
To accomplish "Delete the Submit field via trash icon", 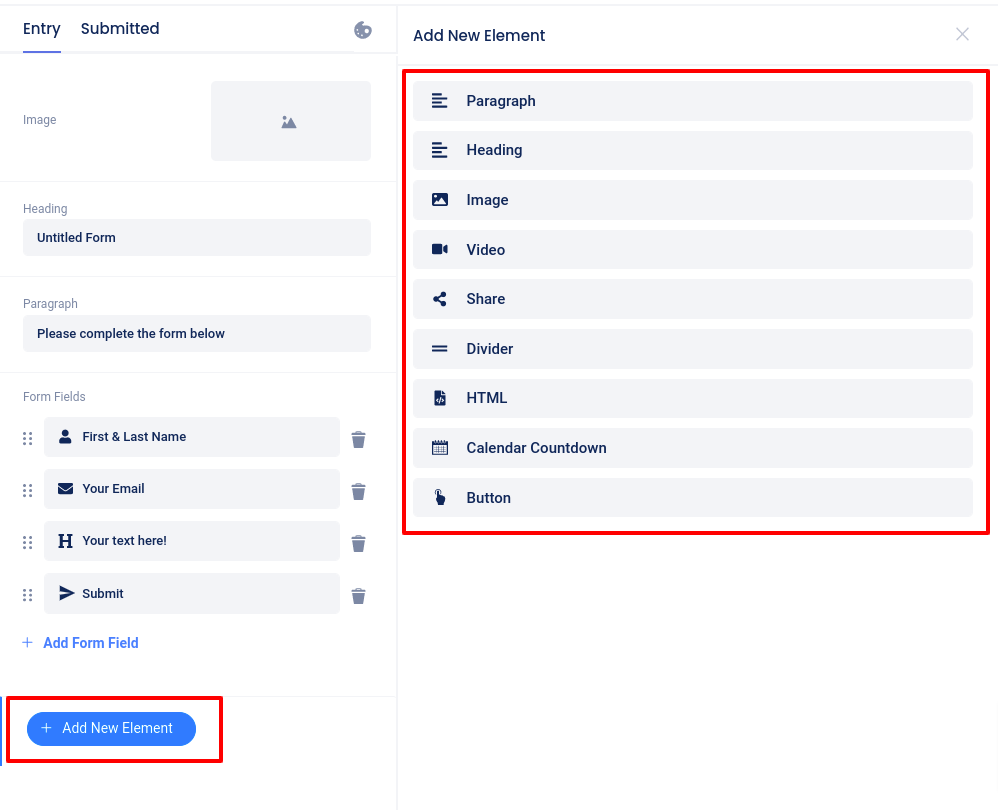I will pos(358,596).
